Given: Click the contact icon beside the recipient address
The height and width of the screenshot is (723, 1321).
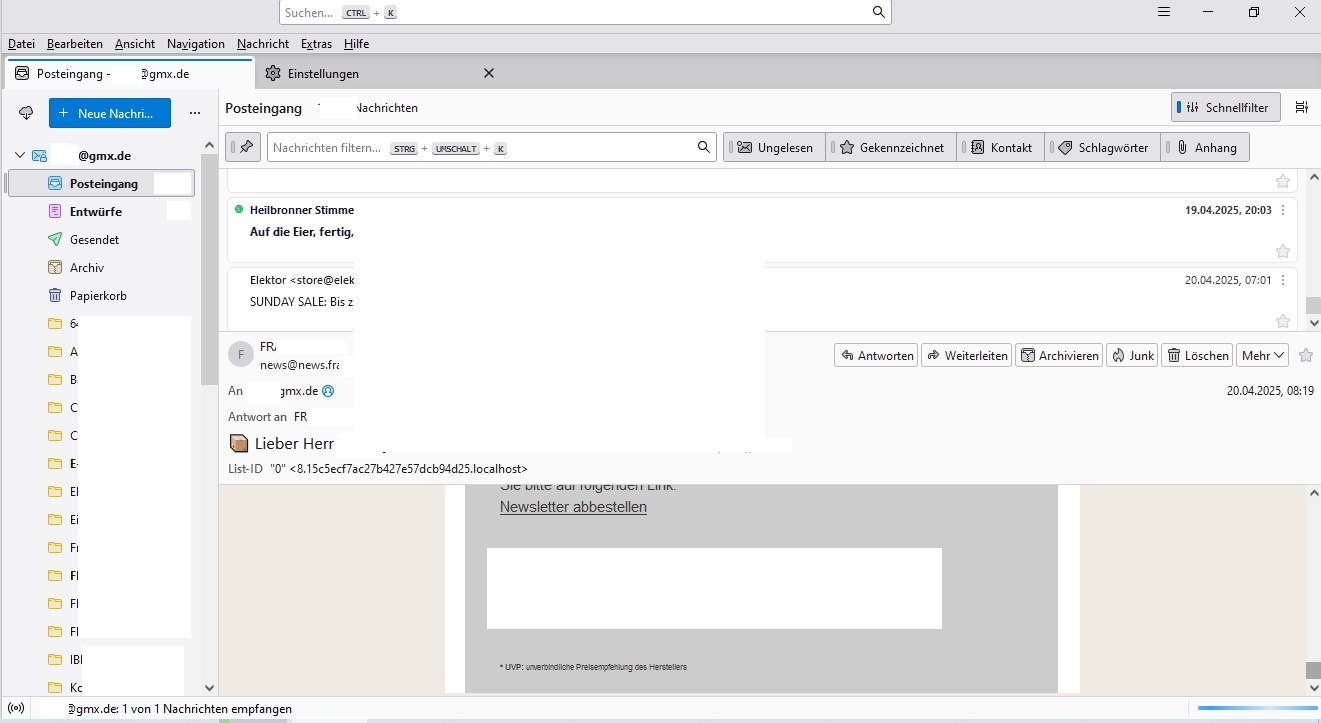Looking at the screenshot, I should 328,391.
